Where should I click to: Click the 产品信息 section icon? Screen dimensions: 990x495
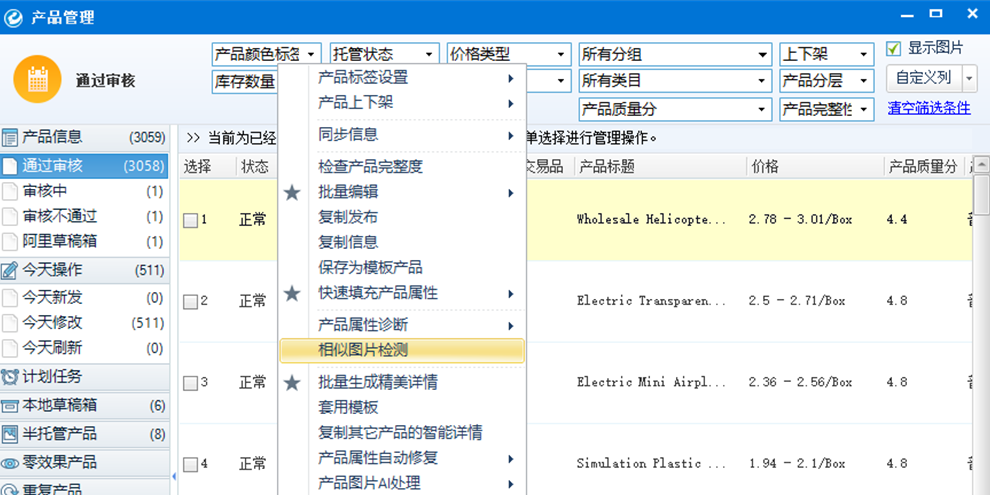point(10,138)
